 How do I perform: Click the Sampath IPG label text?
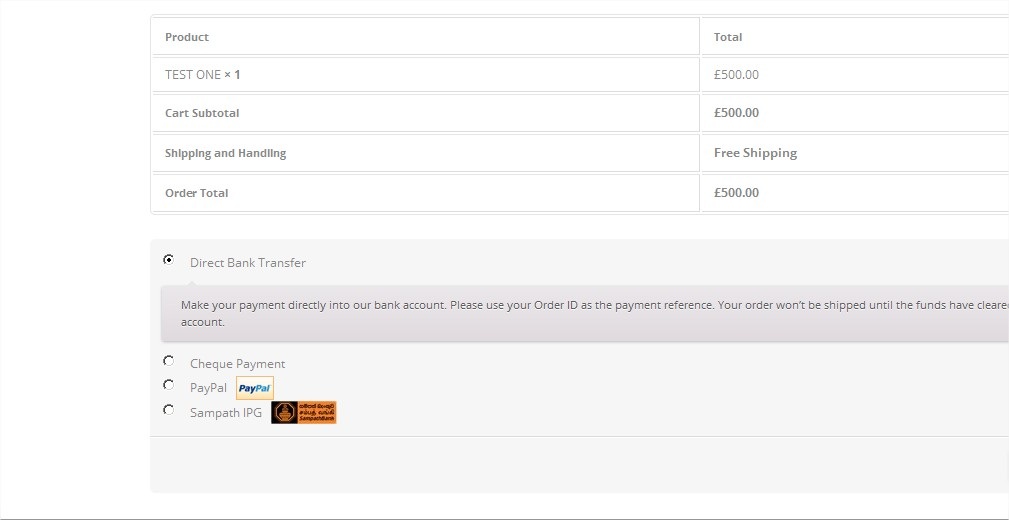tap(226, 413)
